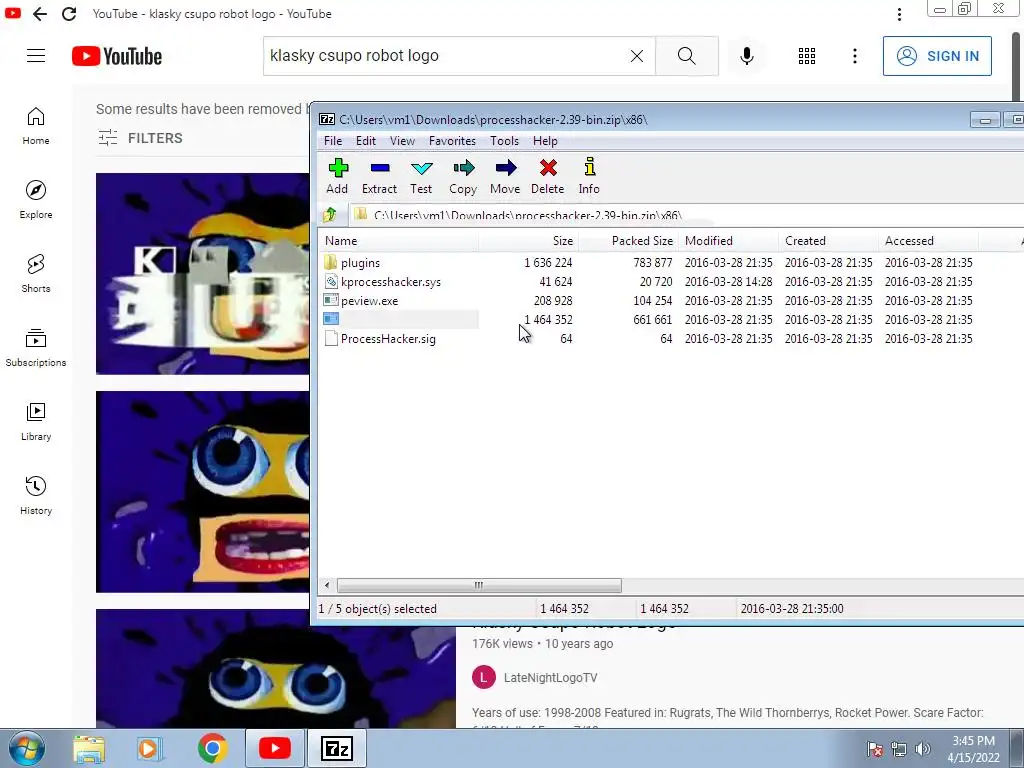Switch to 7-Zip in taskbar
This screenshot has height=768, width=1024.
[337, 748]
